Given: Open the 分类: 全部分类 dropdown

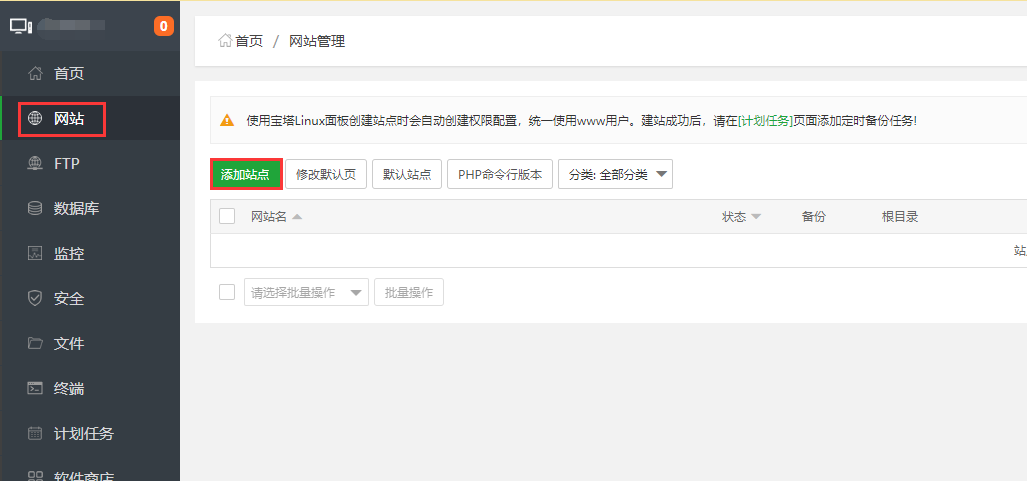Looking at the screenshot, I should coord(615,174).
